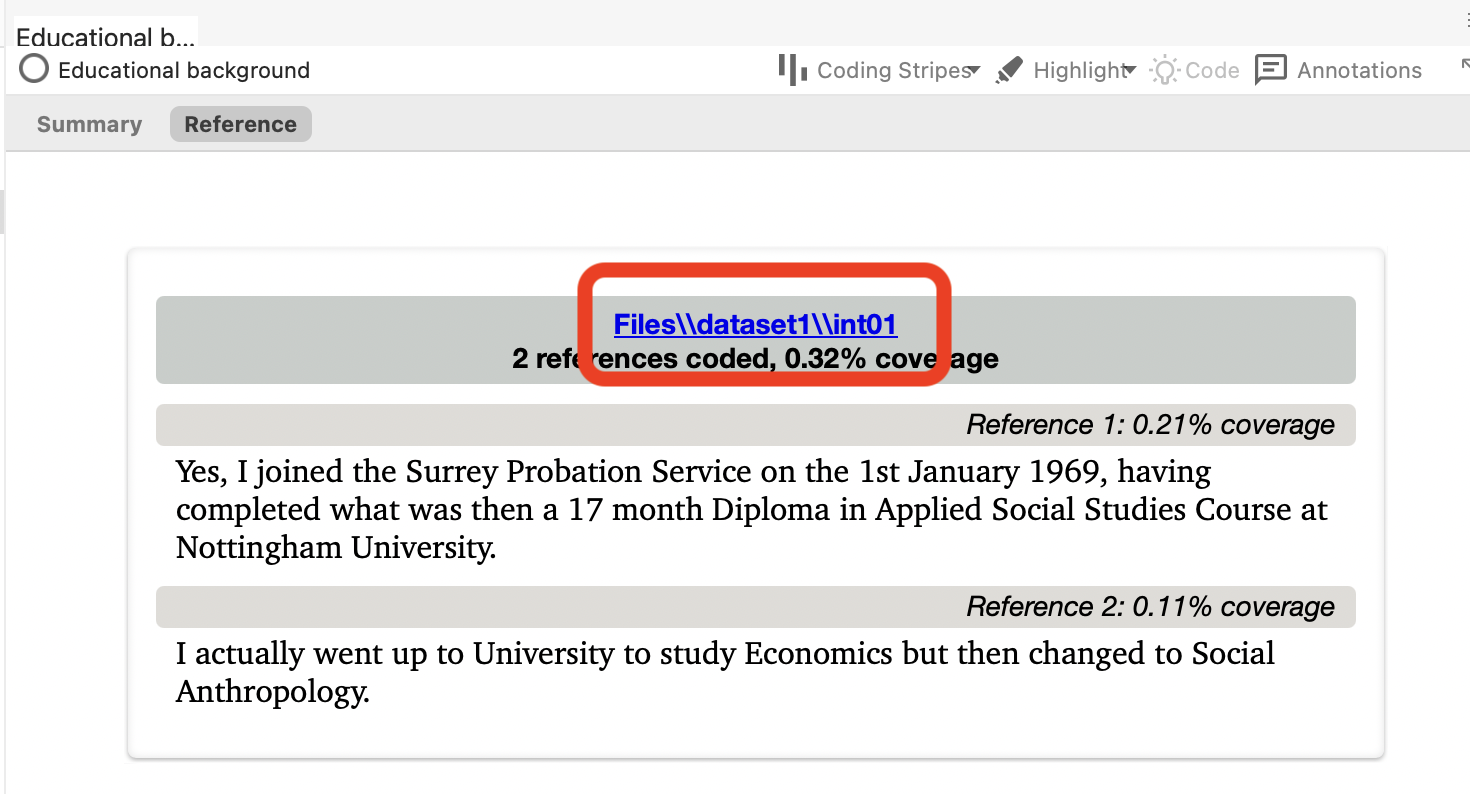Screen dimensions: 1470x794
Task: Click the Code lightbulb icon
Action: [x=1164, y=70]
